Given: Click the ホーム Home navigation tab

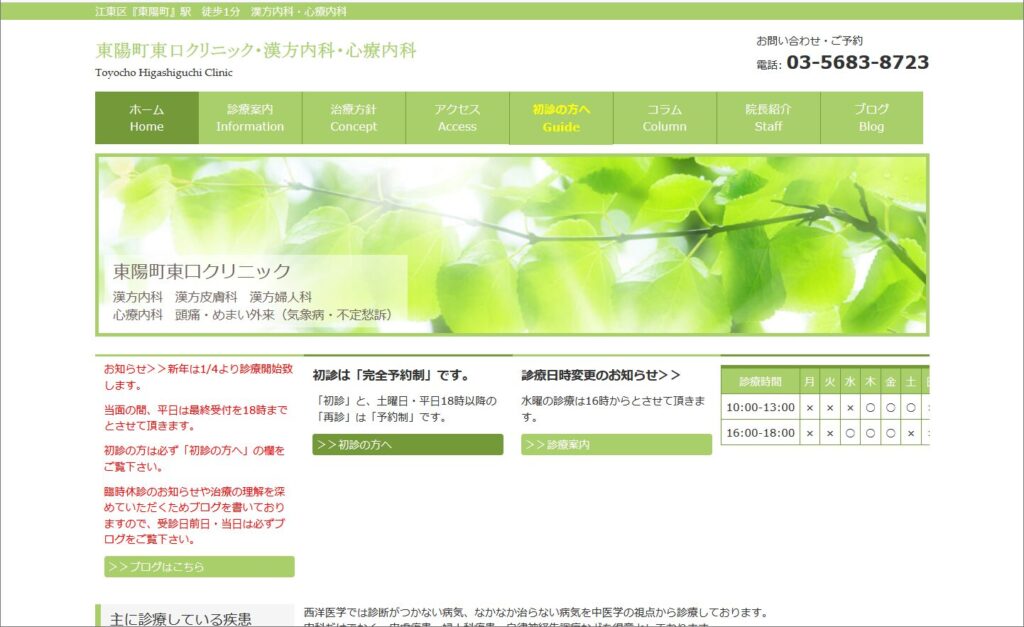Looking at the screenshot, I should tap(146, 118).
